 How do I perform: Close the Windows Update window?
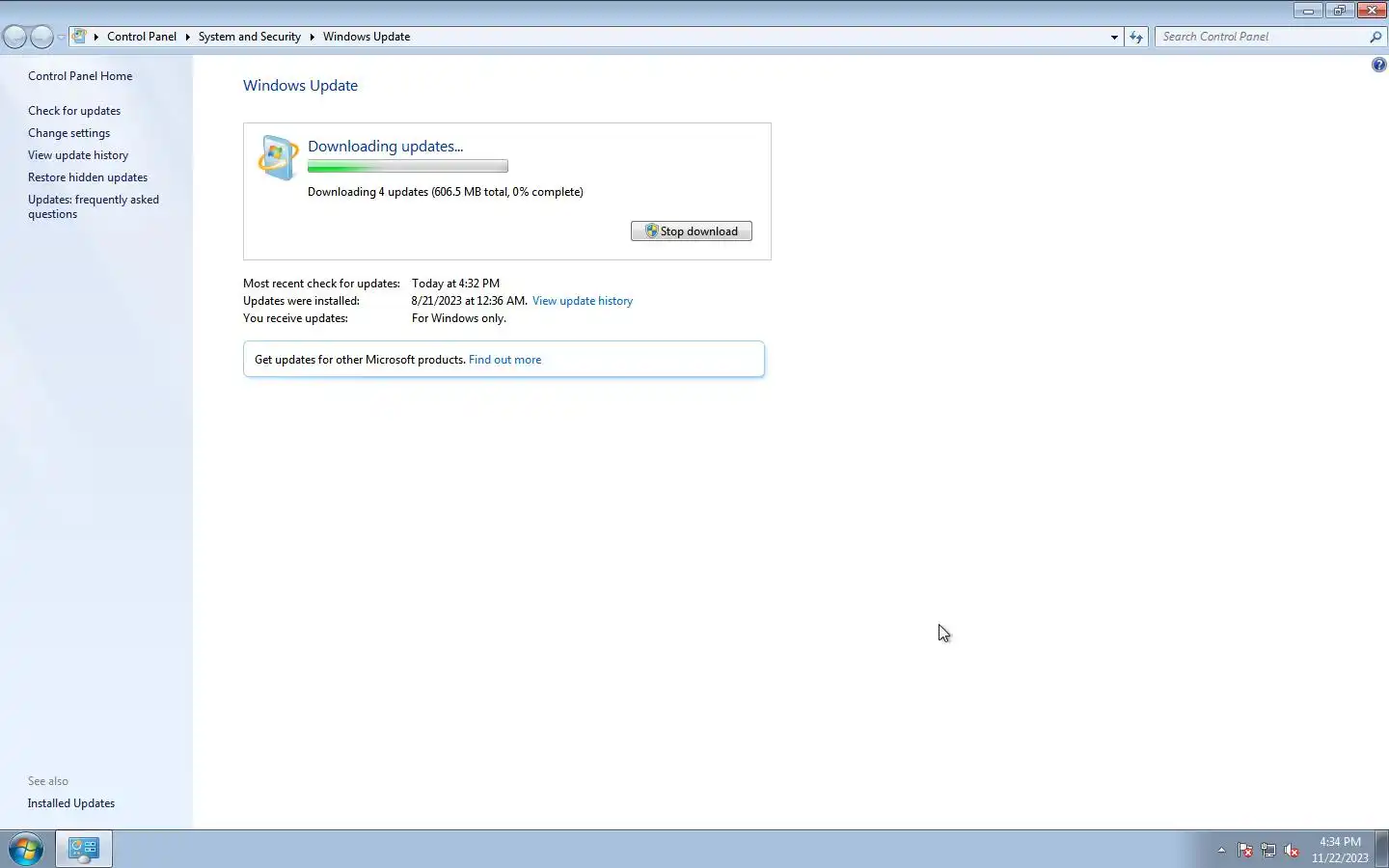coord(1372,11)
